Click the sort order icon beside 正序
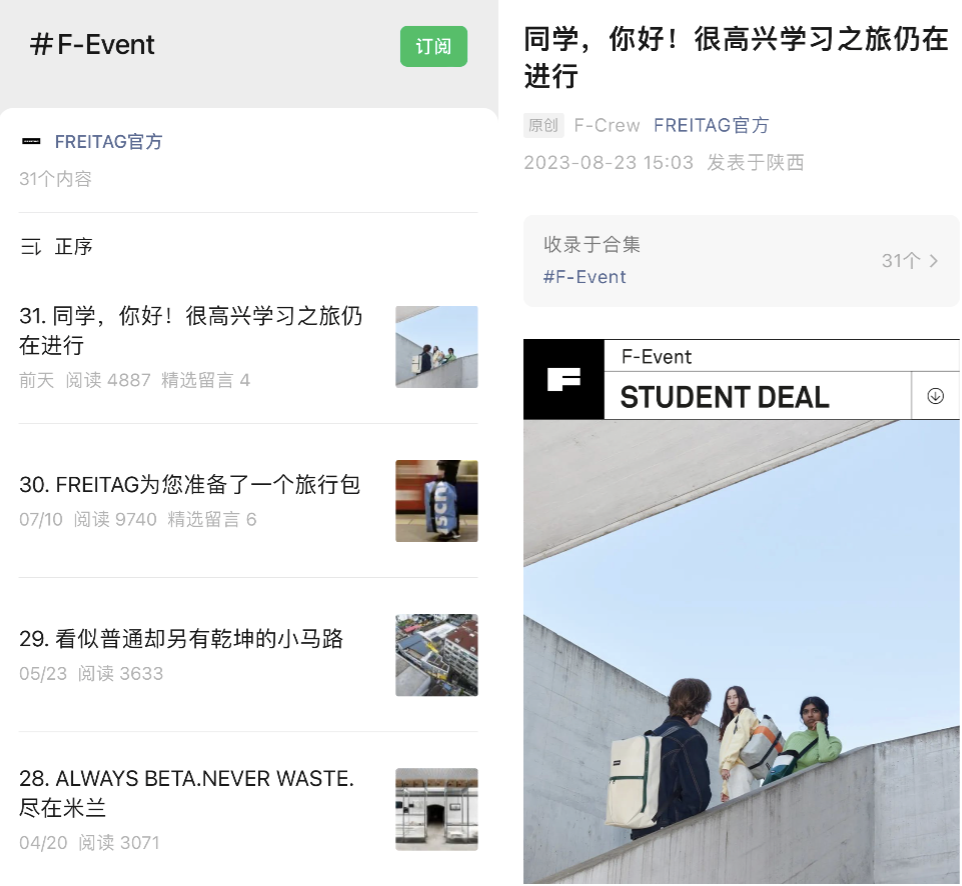962x886 pixels. coord(31,247)
